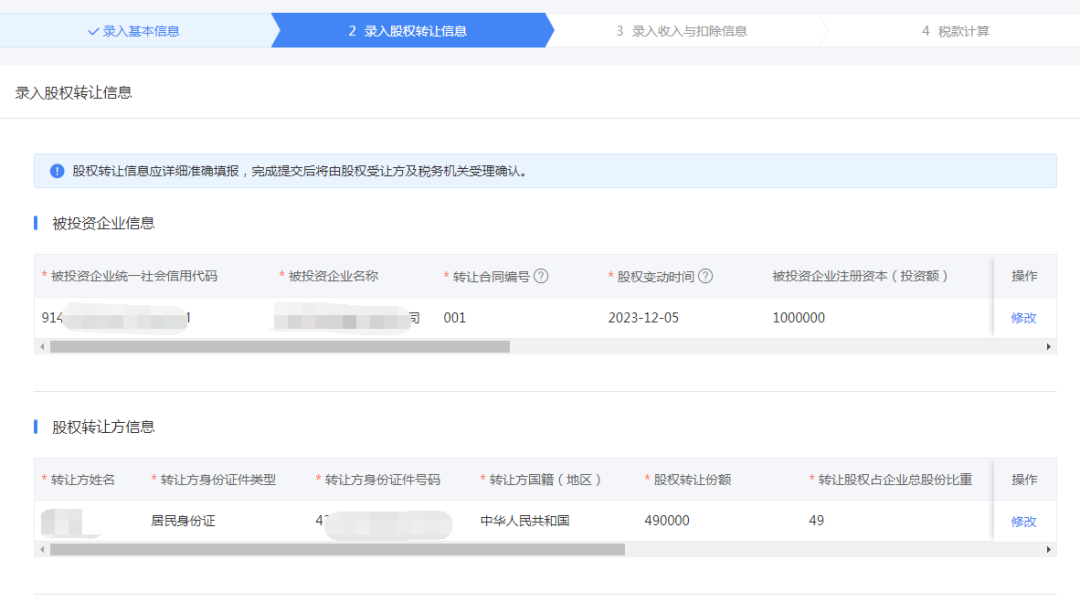Go to step 3 录入收入与扣除信息
1080x602 pixels.
681,31
